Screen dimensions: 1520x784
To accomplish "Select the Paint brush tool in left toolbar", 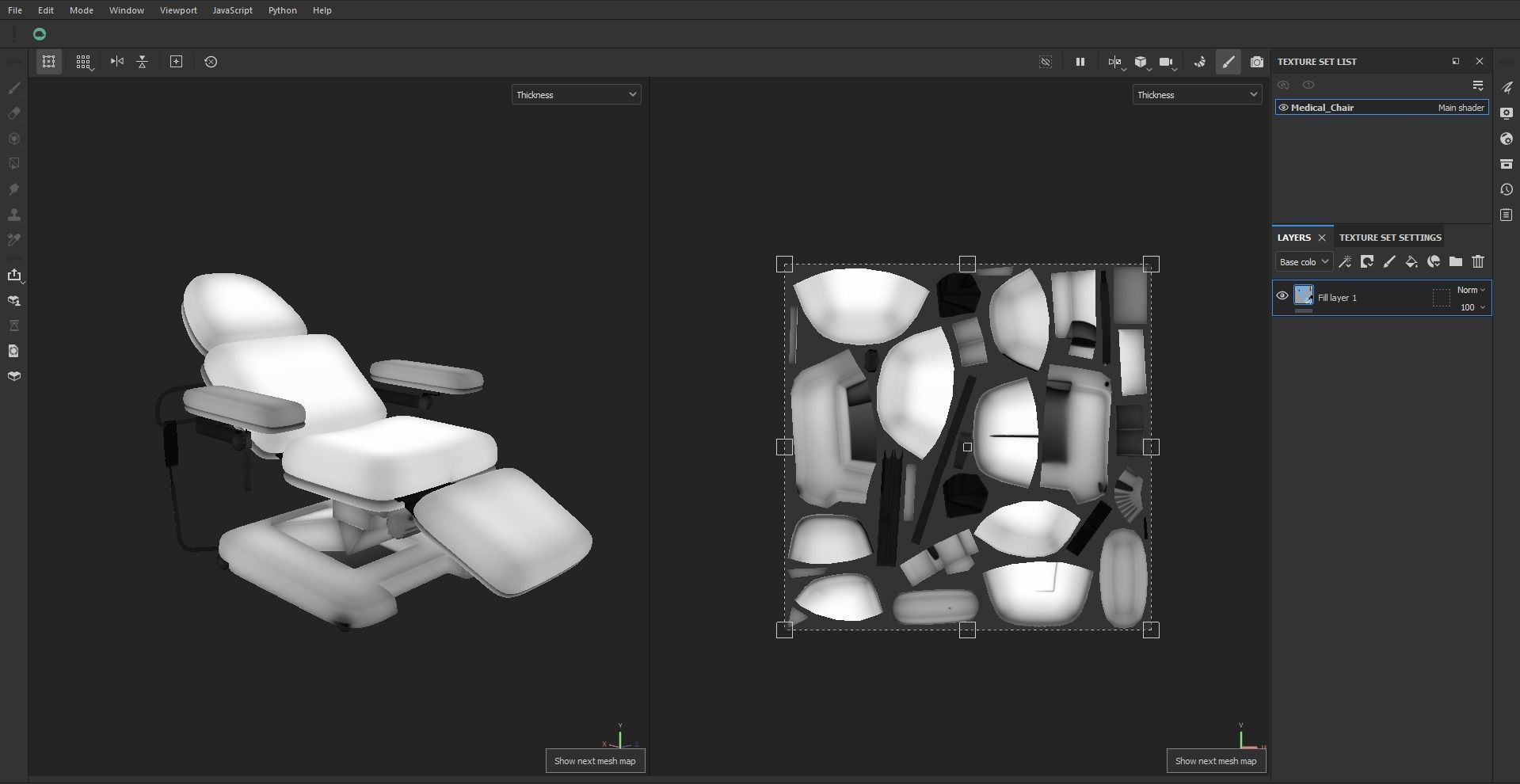I will pyautogui.click(x=14, y=88).
